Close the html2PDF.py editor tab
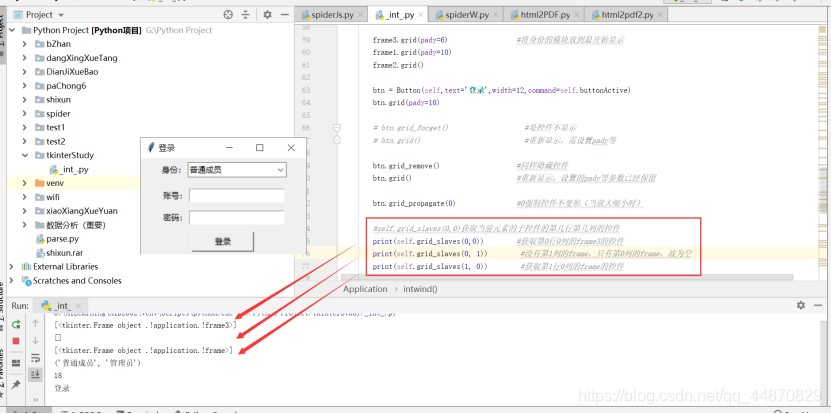The width and height of the screenshot is (831, 414). [577, 15]
